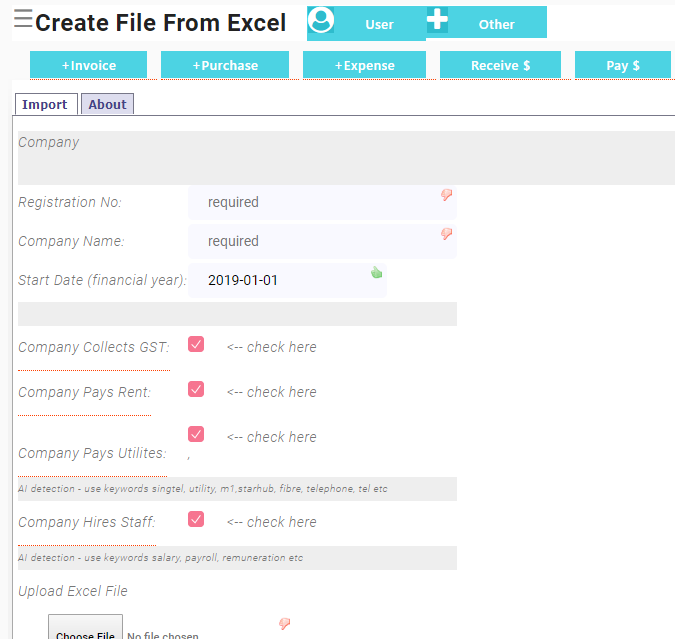Image resolution: width=675 pixels, height=639 pixels.
Task: Uncheck the Company Collects GST checkbox
Action: pyautogui.click(x=196, y=344)
